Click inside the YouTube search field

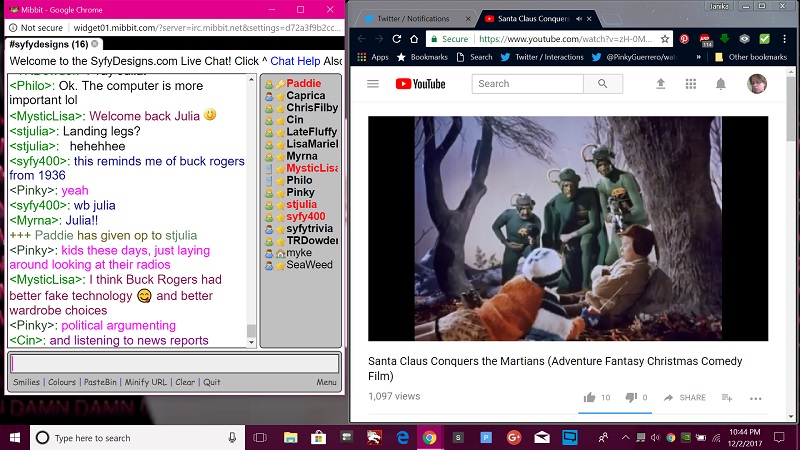[x=528, y=84]
